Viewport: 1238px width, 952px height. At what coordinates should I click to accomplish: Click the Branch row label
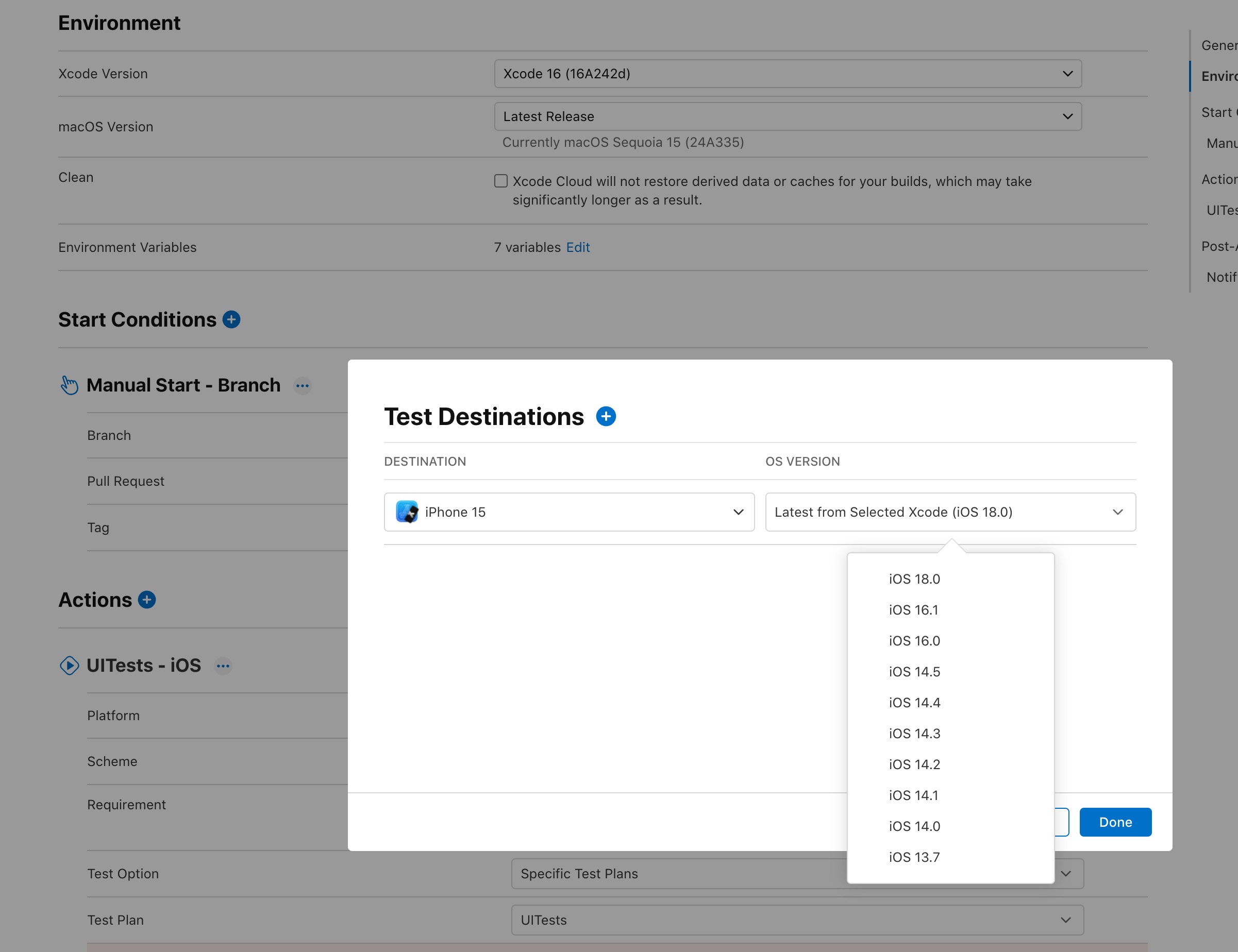click(109, 435)
